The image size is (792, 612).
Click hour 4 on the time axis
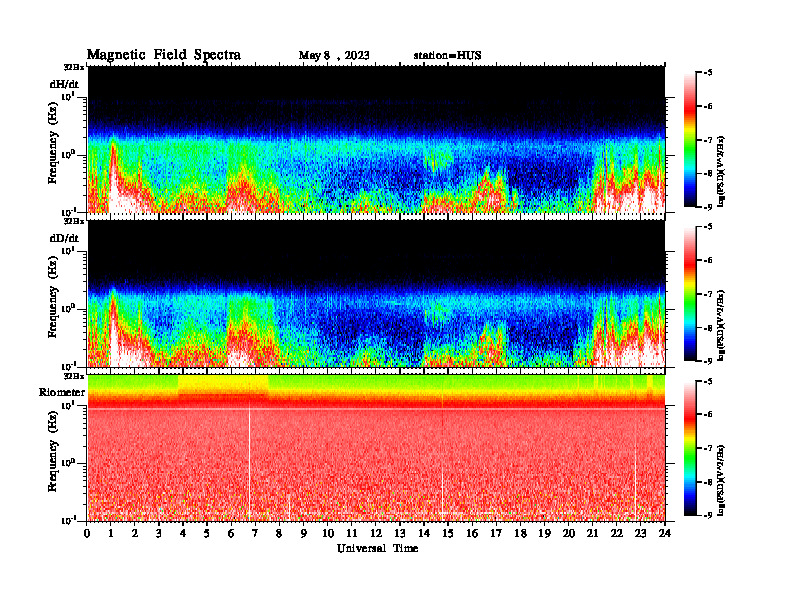[183, 533]
